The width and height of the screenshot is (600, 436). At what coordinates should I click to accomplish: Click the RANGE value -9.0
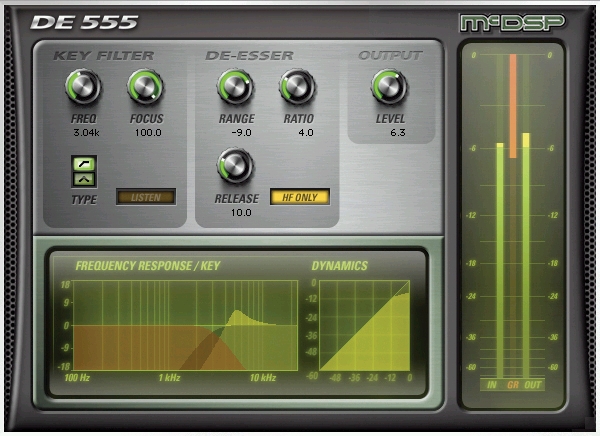tap(241, 133)
